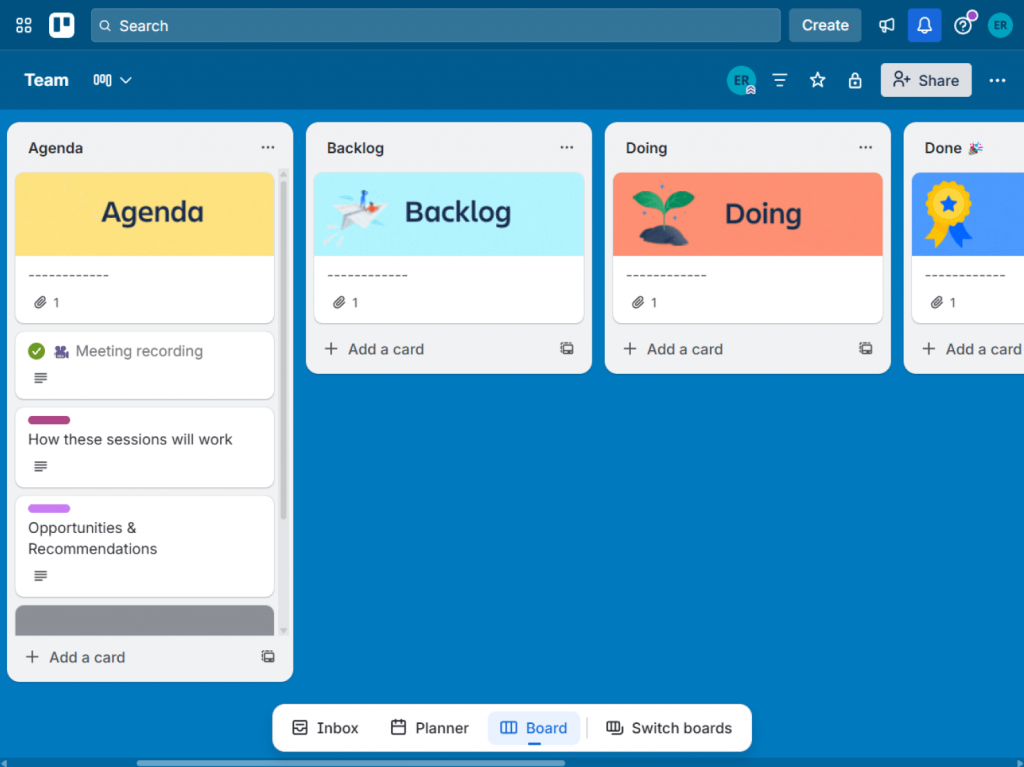Open the board menu three dots
1024x767 pixels.
[x=997, y=80]
